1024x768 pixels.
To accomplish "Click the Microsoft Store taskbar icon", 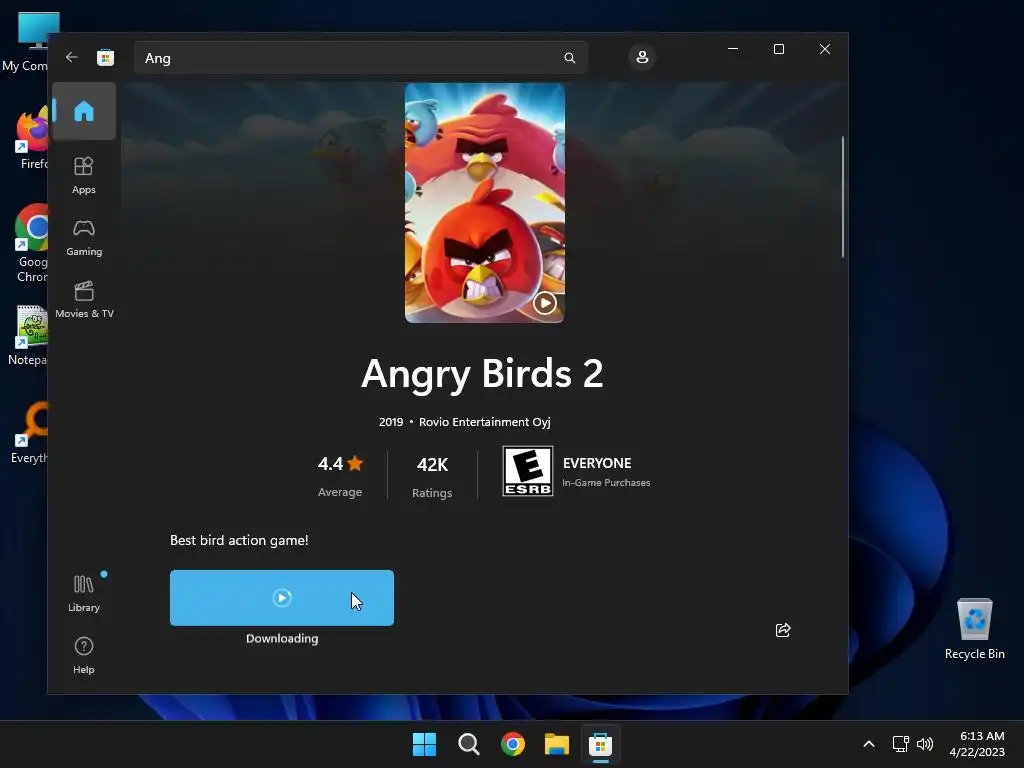I will pos(600,744).
